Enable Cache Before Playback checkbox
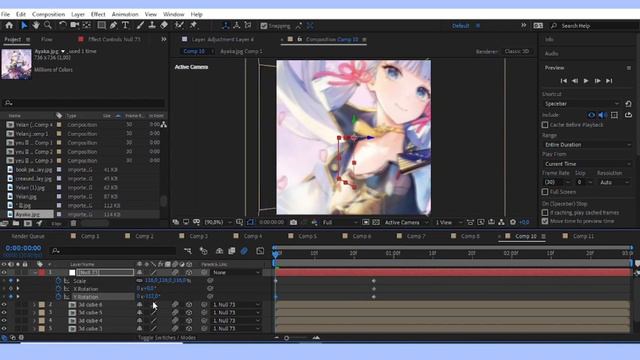Screen dimensions: 640x360 545,124
